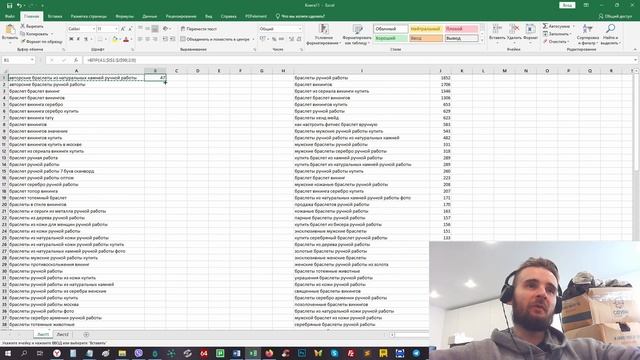Click the insert function fx icon

76,60
